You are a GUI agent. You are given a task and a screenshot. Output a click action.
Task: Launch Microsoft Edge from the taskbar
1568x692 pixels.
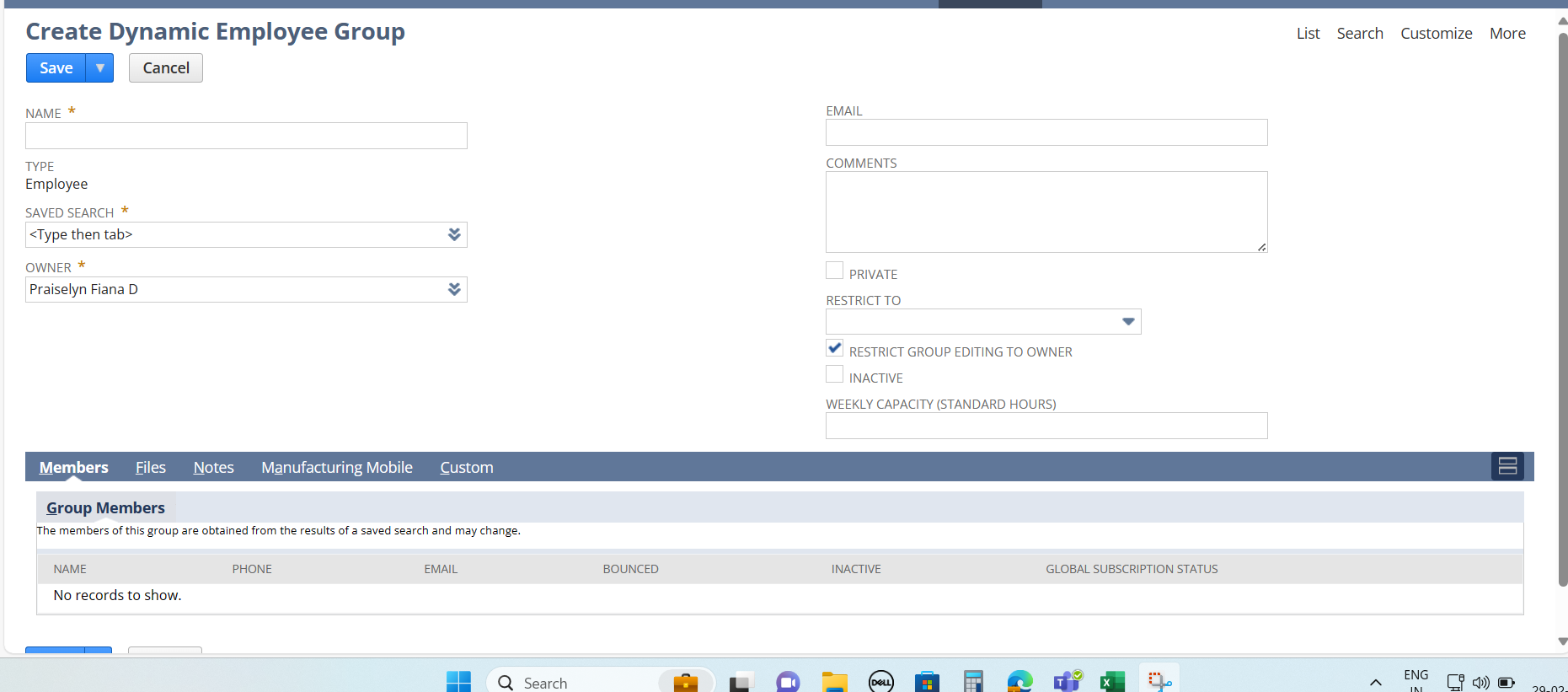coord(1019,681)
